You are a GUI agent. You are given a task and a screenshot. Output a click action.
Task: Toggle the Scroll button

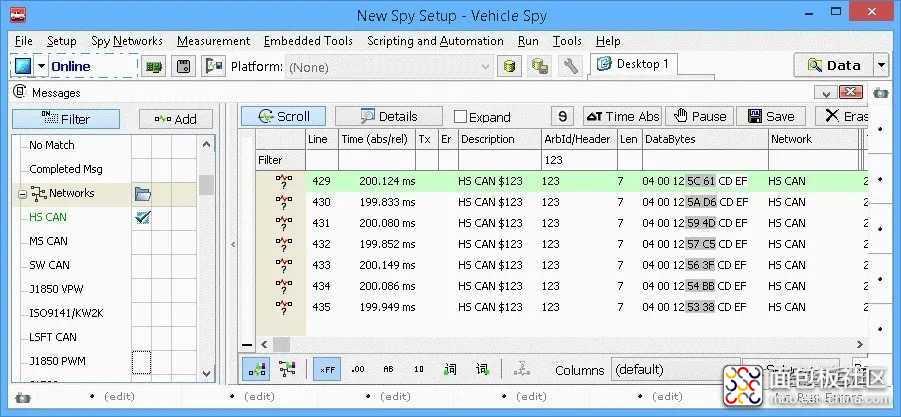click(x=283, y=117)
